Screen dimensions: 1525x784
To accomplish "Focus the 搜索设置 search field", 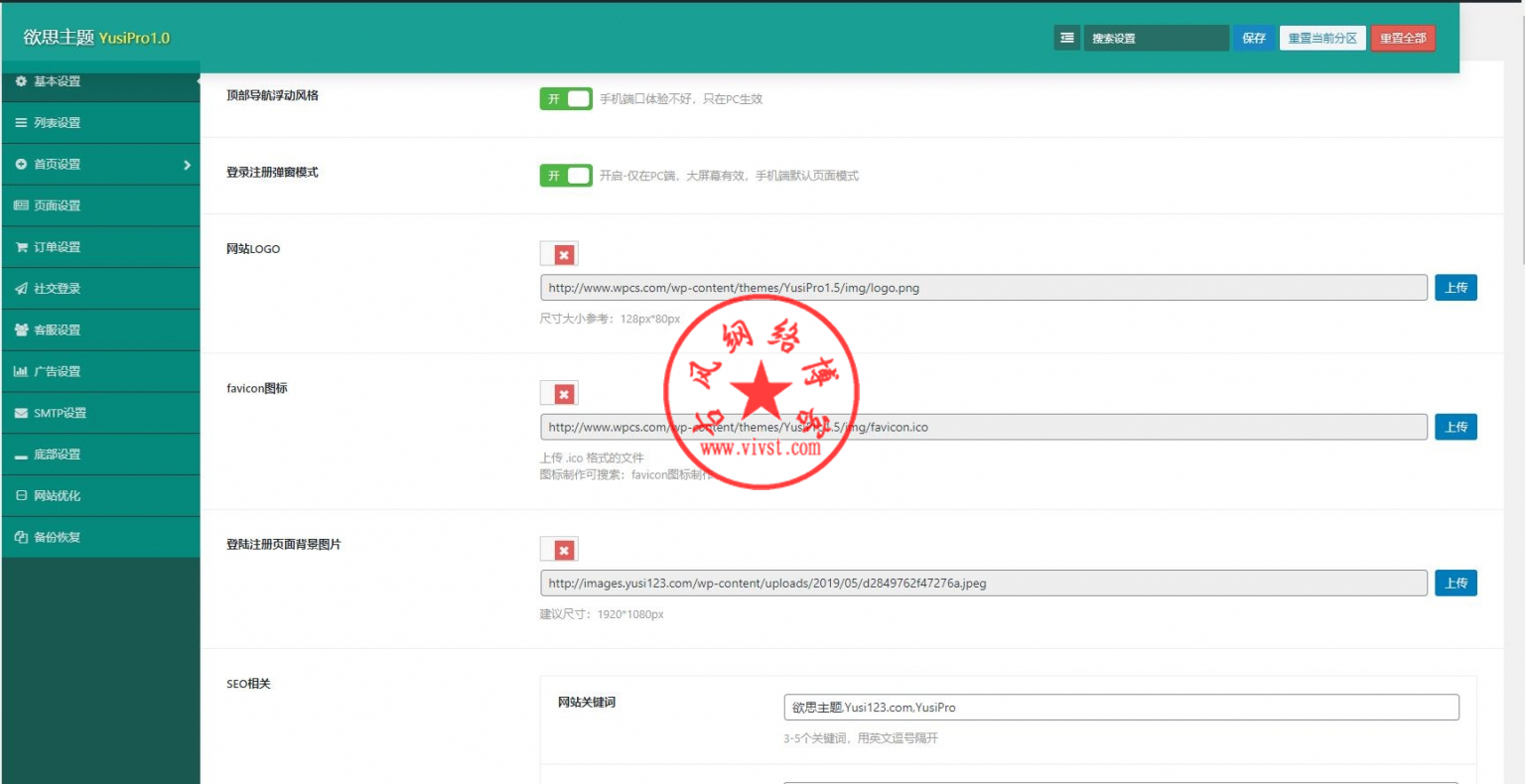I will [x=1156, y=38].
